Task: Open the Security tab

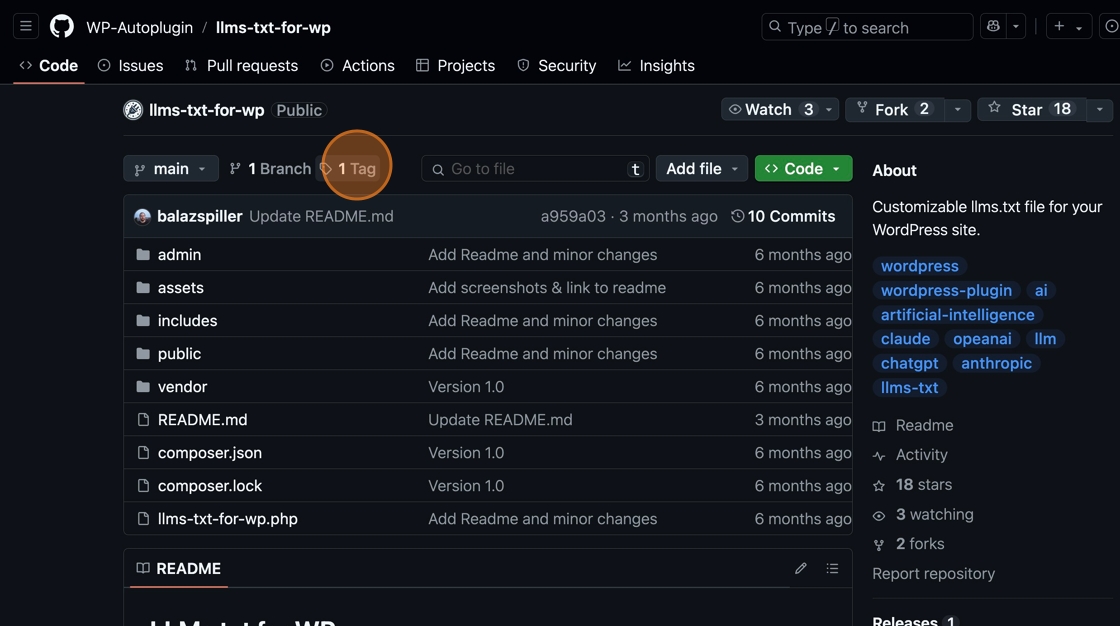Action: 556,66
